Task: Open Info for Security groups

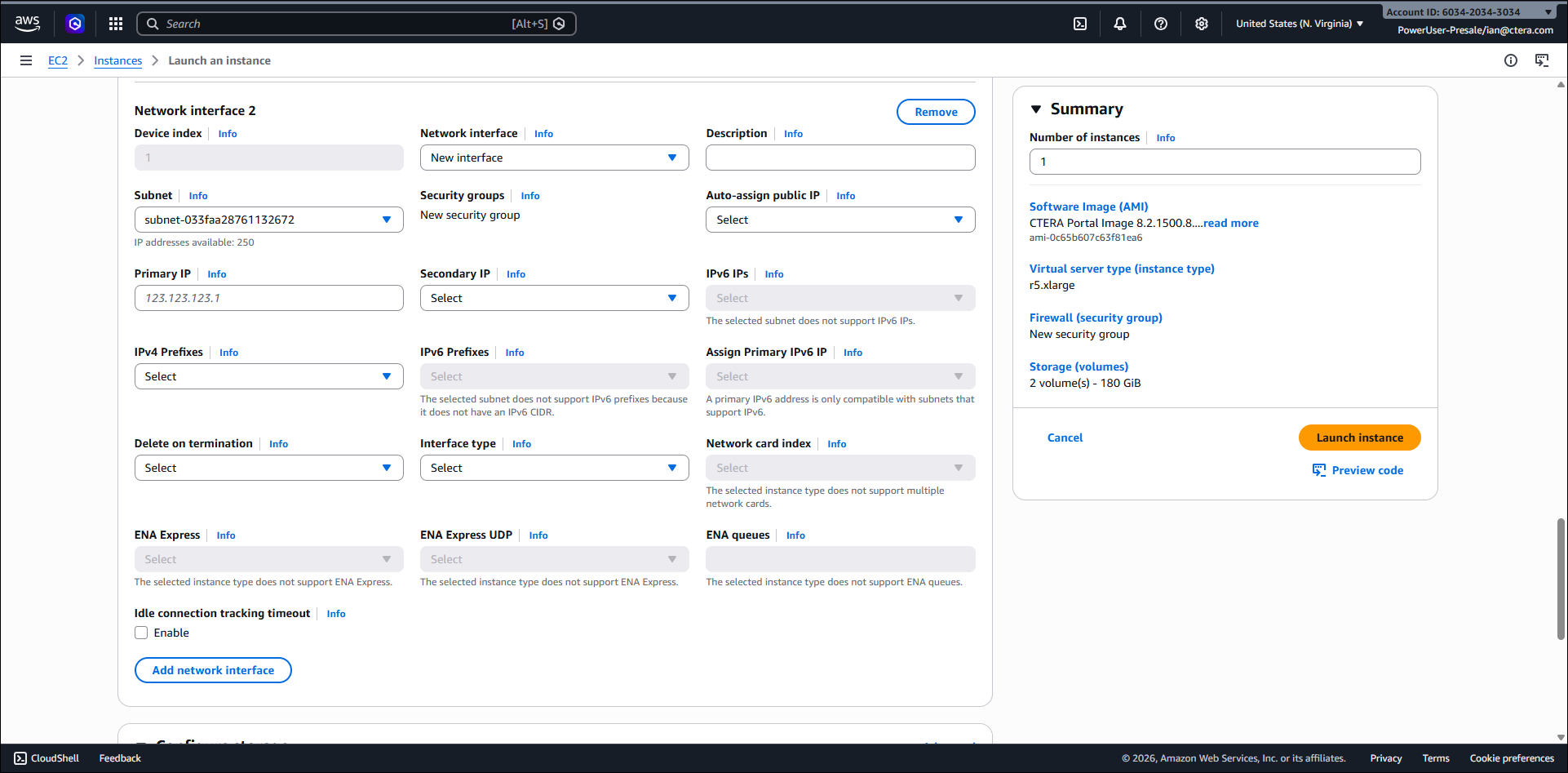Action: (x=530, y=196)
